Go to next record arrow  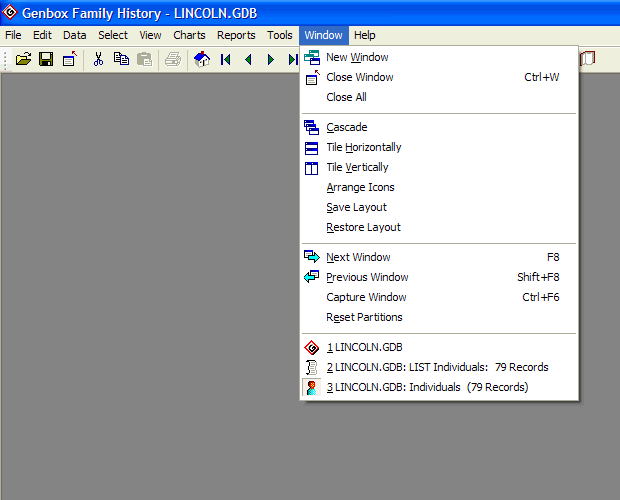pos(270,59)
